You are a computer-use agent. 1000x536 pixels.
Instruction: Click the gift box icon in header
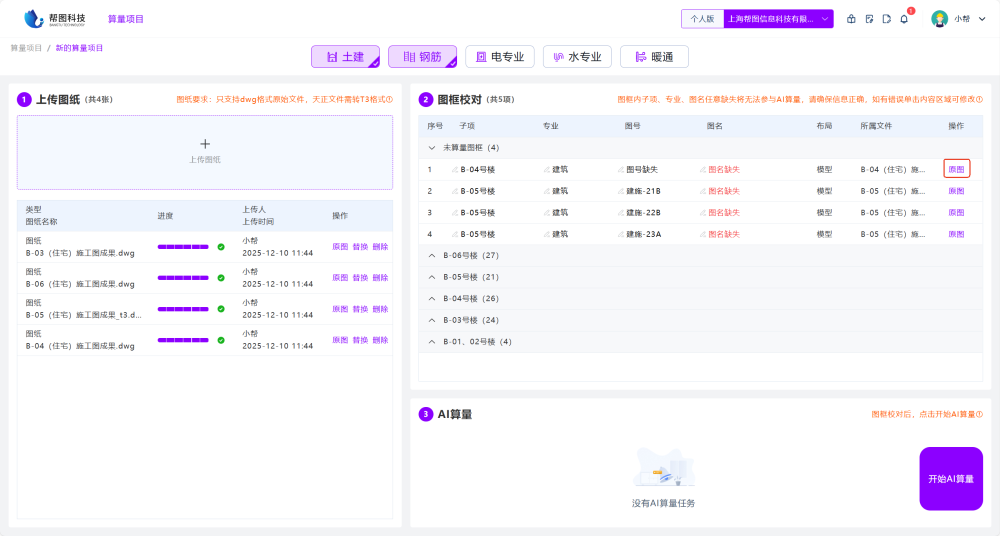[851, 19]
